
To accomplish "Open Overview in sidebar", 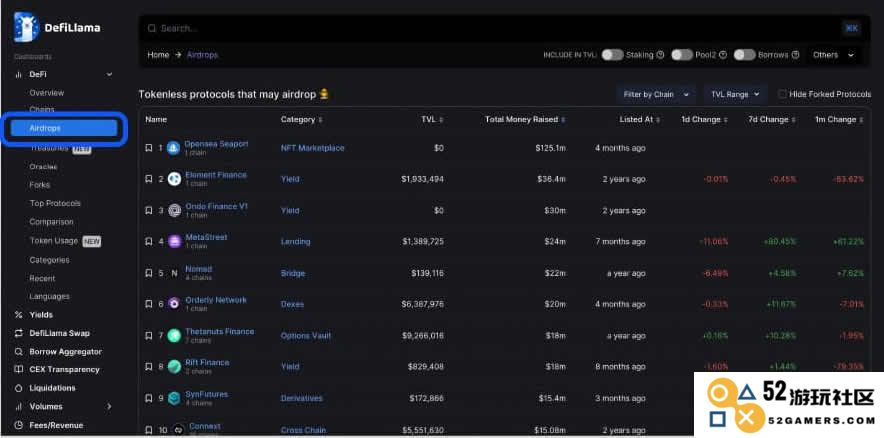I will (x=47, y=92).
